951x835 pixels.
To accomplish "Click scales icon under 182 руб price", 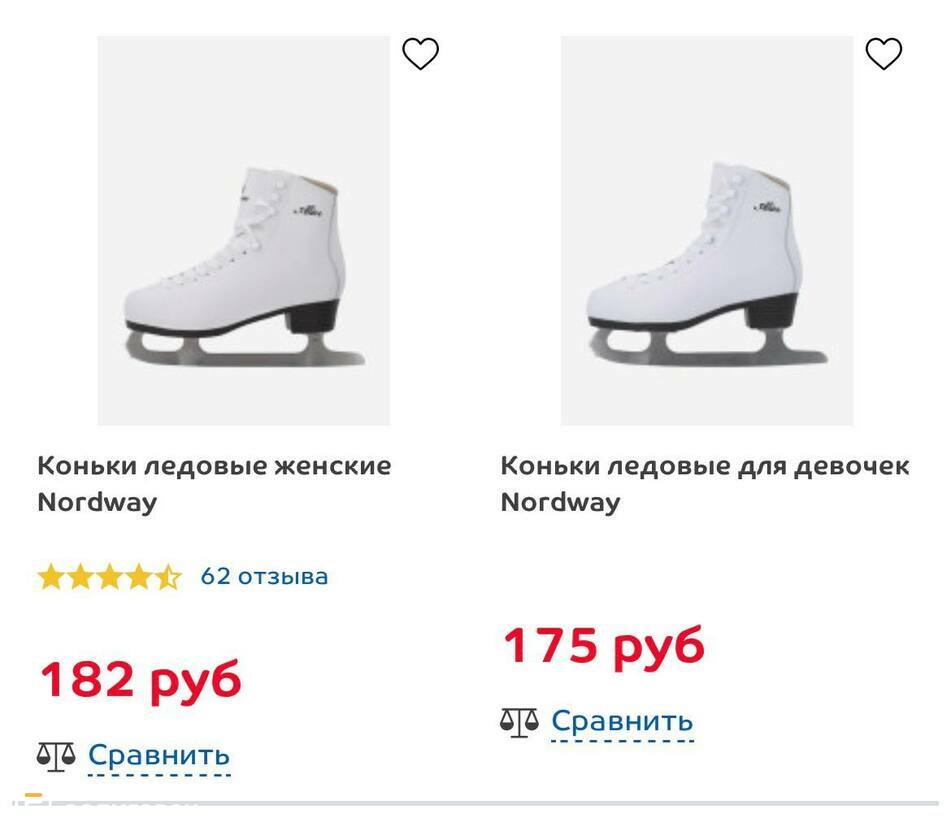I will click(56, 756).
